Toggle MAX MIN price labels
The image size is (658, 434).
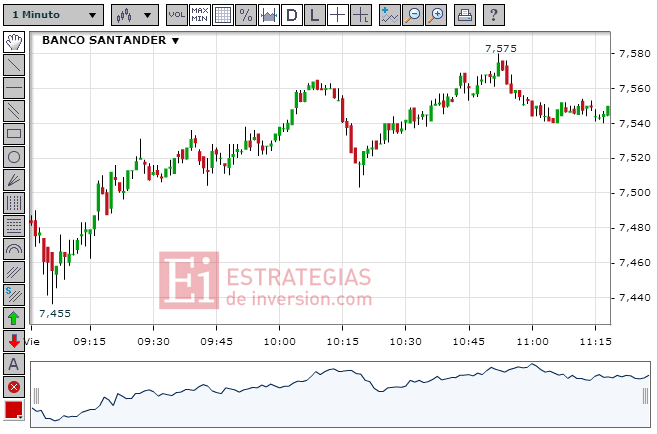click(200, 15)
